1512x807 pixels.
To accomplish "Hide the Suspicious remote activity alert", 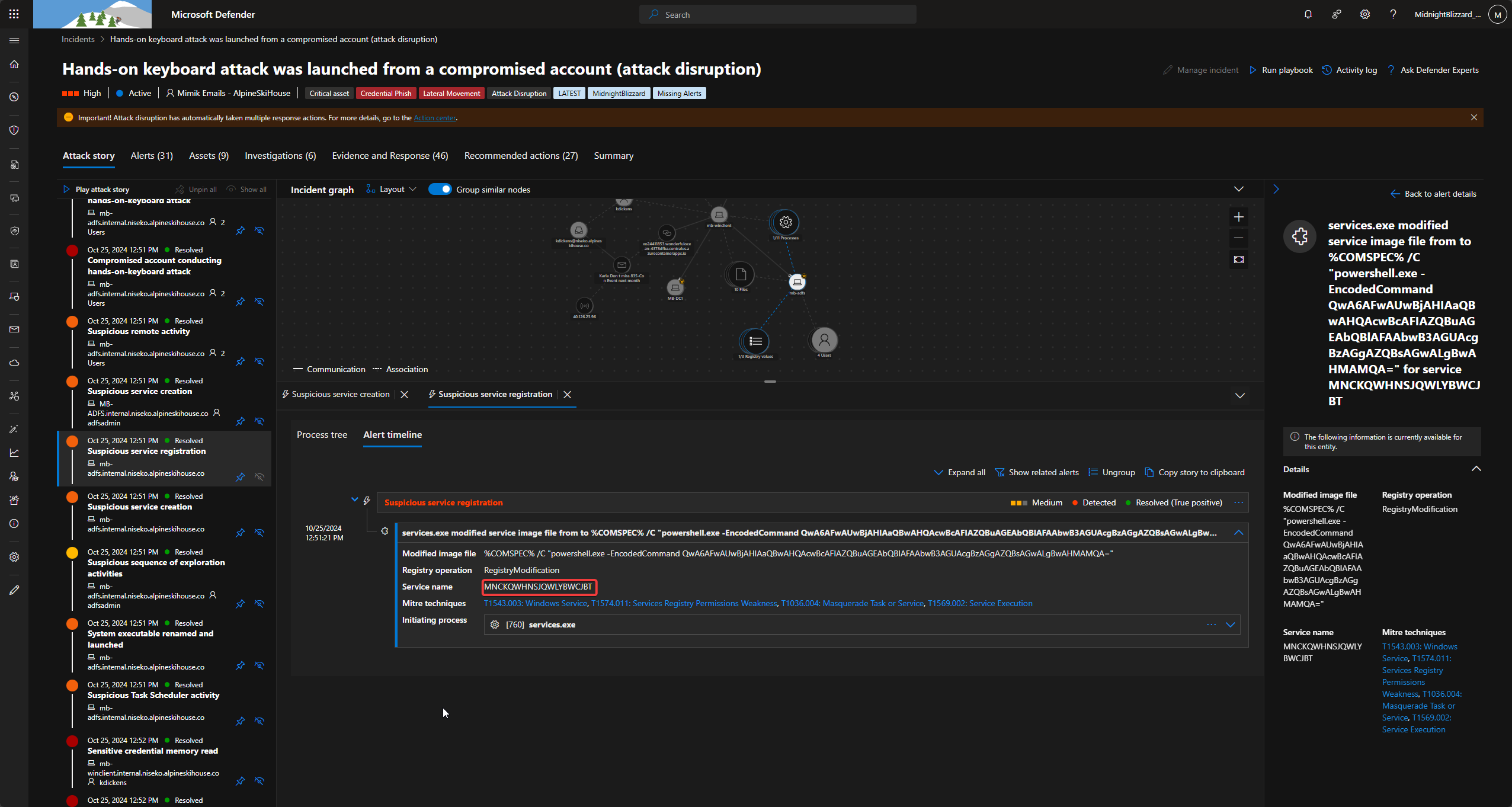I will (260, 361).
